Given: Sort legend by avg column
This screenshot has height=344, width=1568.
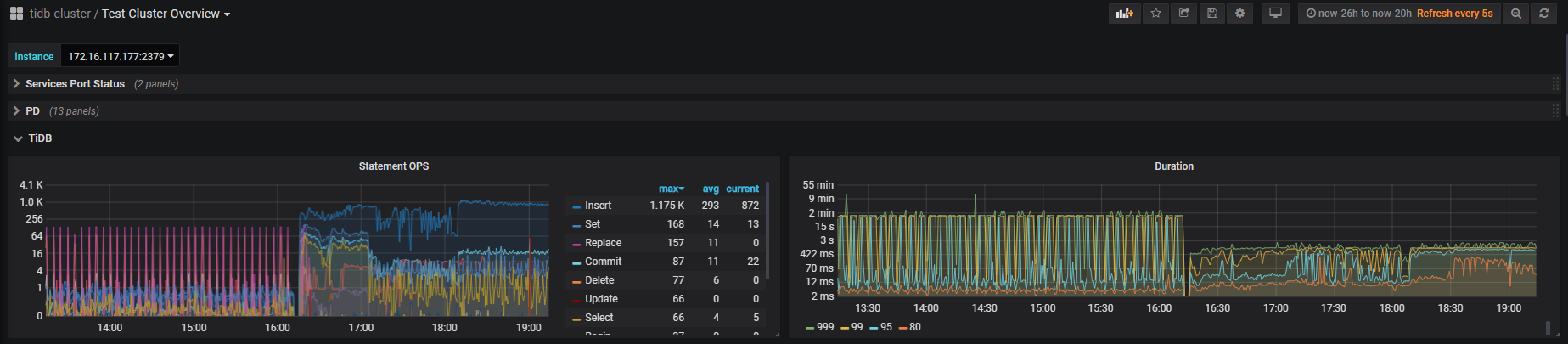Looking at the screenshot, I should tap(711, 189).
